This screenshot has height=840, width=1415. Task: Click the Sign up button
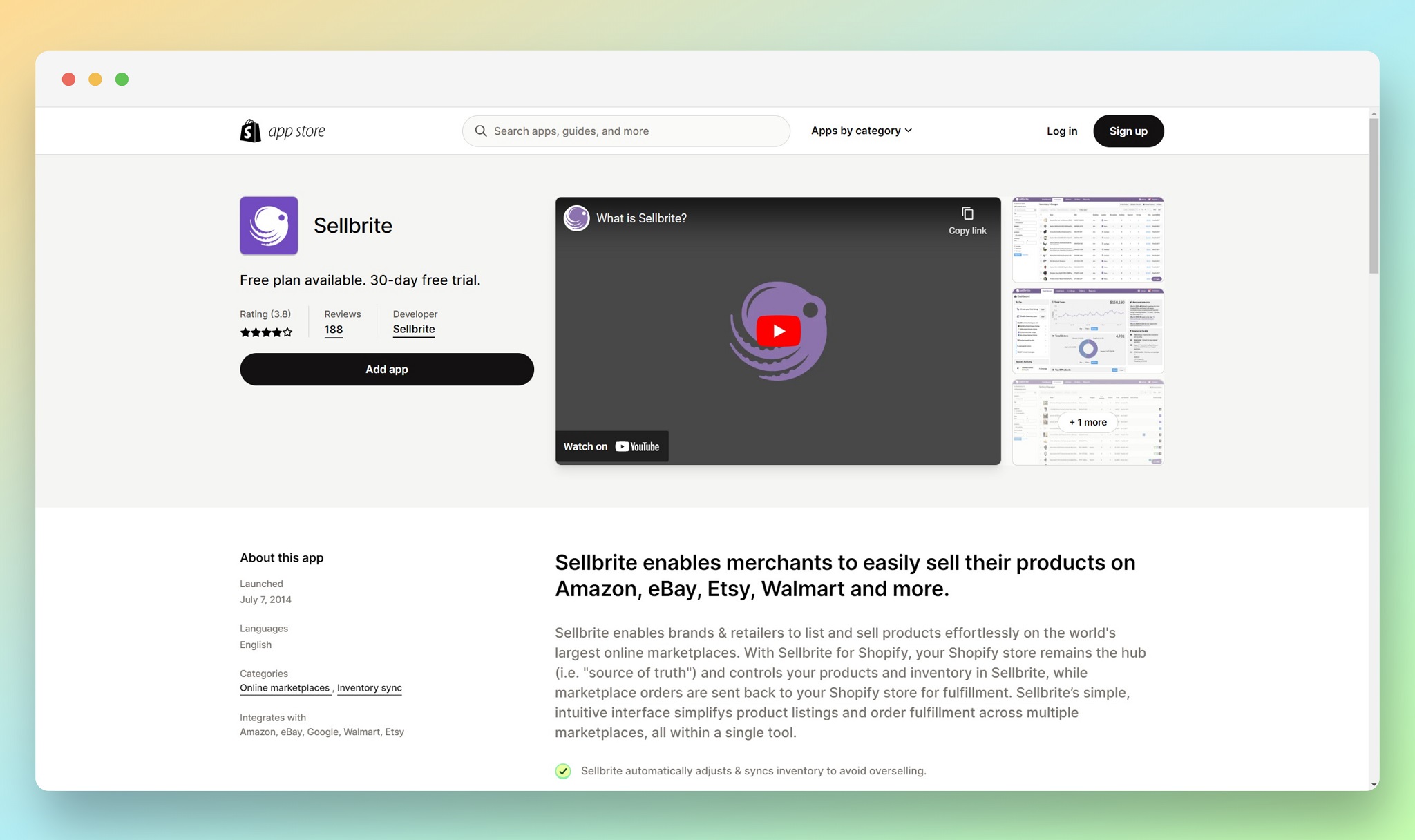coord(1128,131)
